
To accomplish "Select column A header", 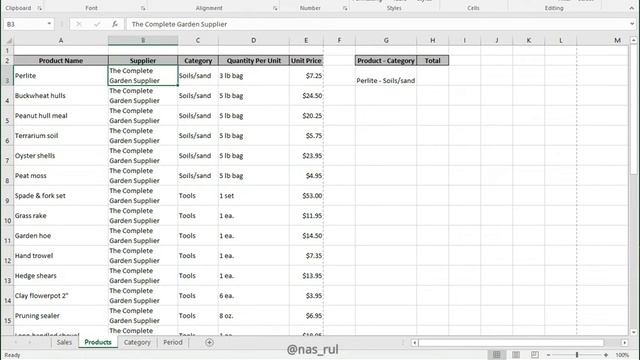I will pyautogui.click(x=61, y=40).
